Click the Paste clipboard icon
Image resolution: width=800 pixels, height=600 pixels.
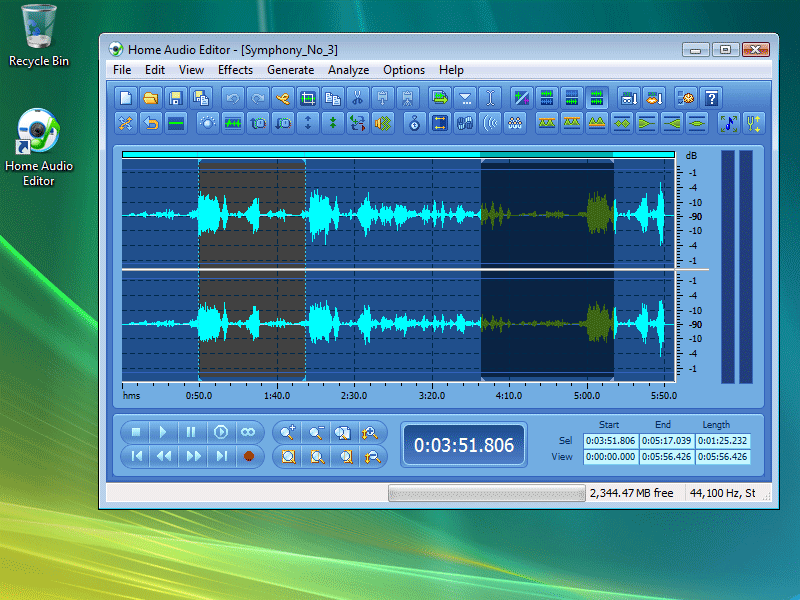click(x=383, y=98)
